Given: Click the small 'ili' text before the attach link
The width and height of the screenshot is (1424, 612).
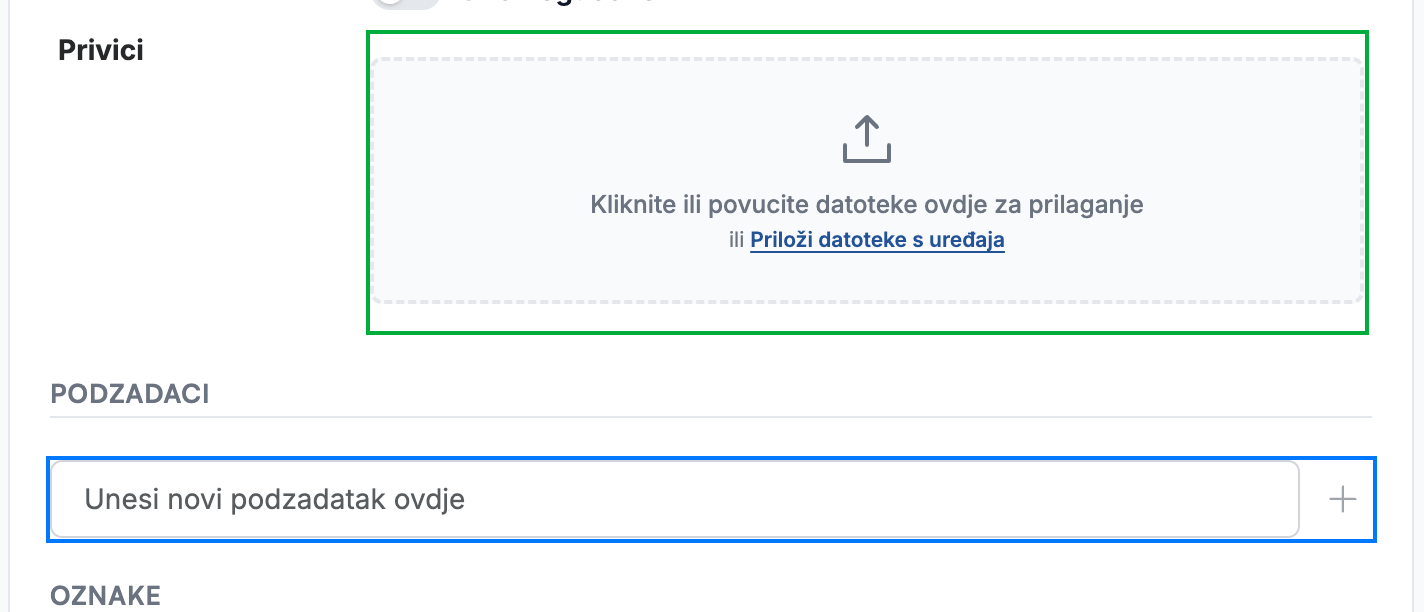Looking at the screenshot, I should point(737,240).
